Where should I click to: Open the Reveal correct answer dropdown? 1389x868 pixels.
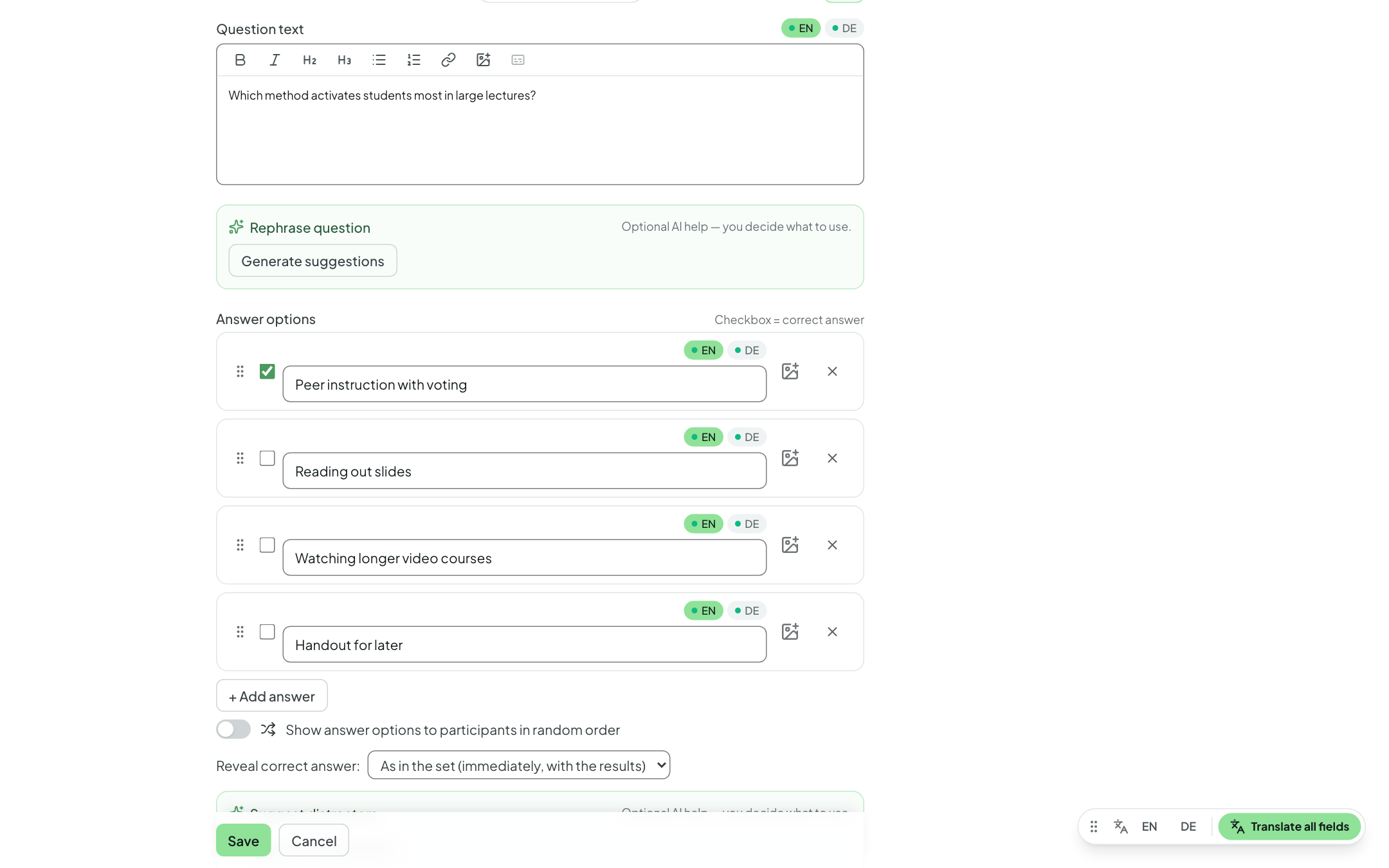[519, 765]
